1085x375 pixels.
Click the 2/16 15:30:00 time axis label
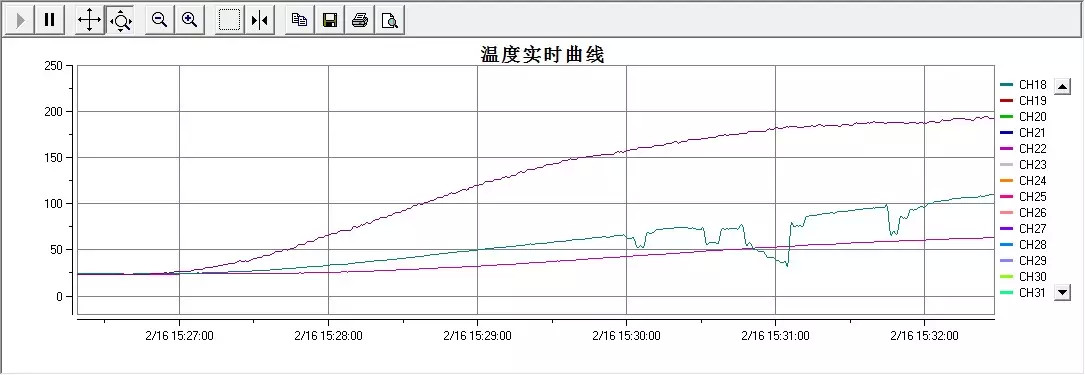[x=626, y=336]
